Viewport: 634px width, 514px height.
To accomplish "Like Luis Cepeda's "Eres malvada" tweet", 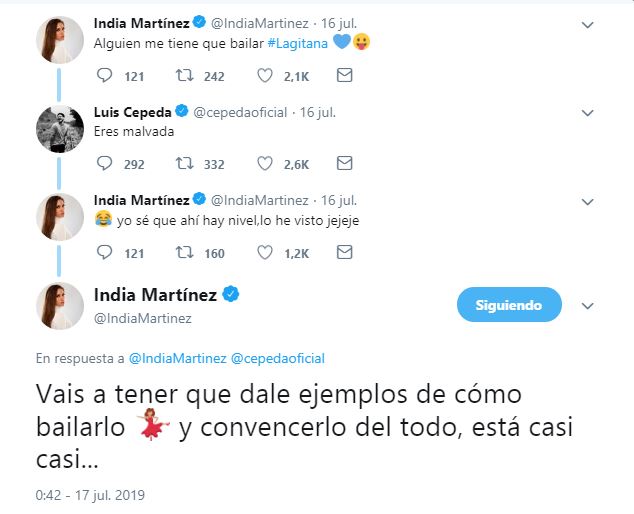I will (265, 164).
